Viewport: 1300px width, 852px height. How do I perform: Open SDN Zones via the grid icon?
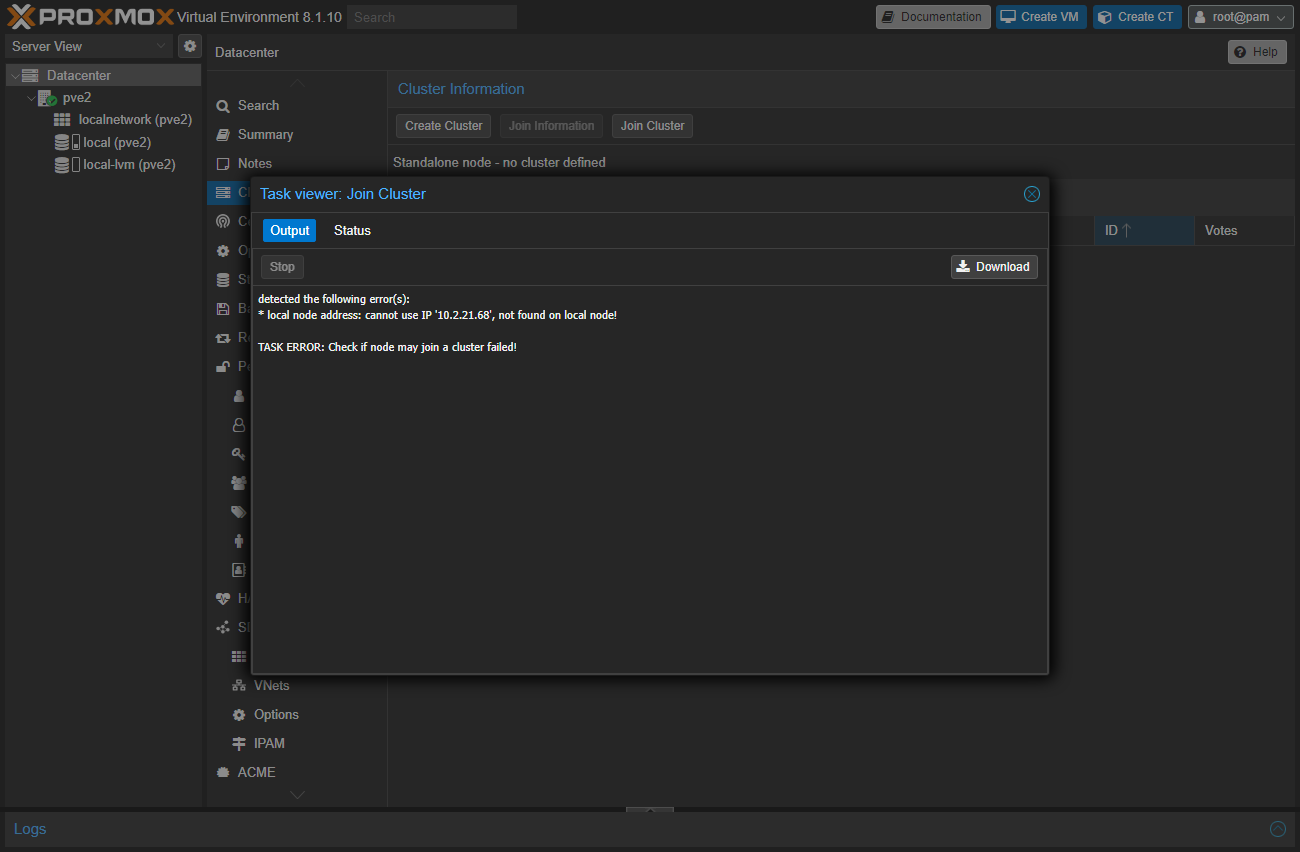[239, 656]
